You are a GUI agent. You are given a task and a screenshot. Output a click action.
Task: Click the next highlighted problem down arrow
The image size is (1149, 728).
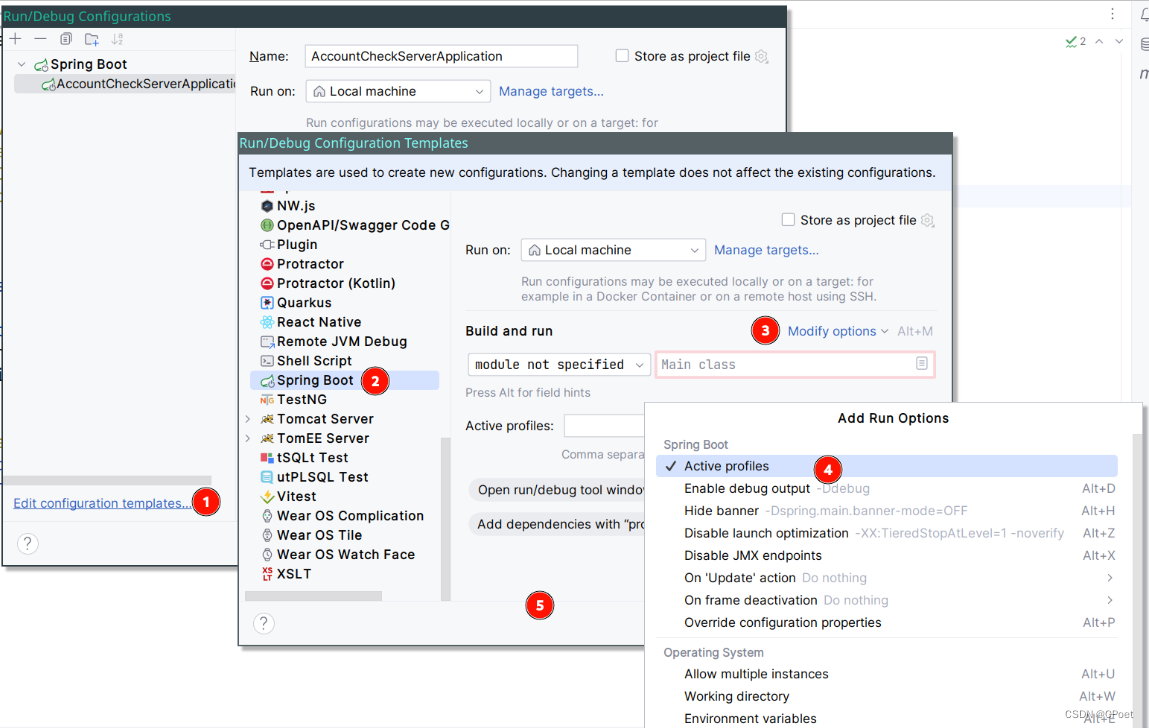[1119, 41]
